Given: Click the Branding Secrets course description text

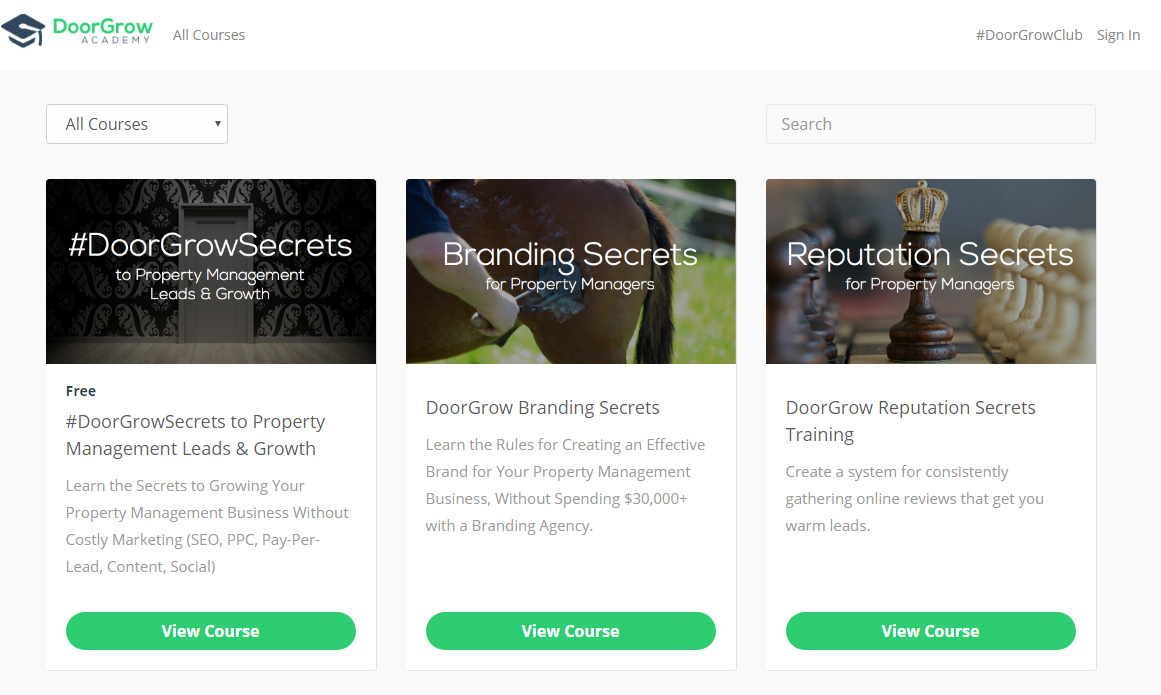Looking at the screenshot, I should [x=566, y=485].
